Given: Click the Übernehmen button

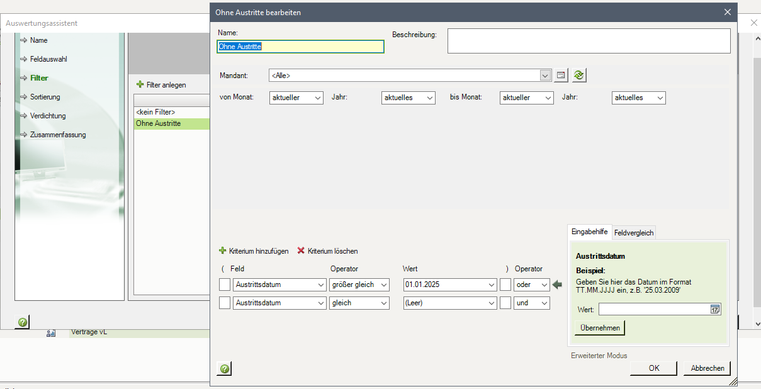Looking at the screenshot, I should [x=600, y=328].
